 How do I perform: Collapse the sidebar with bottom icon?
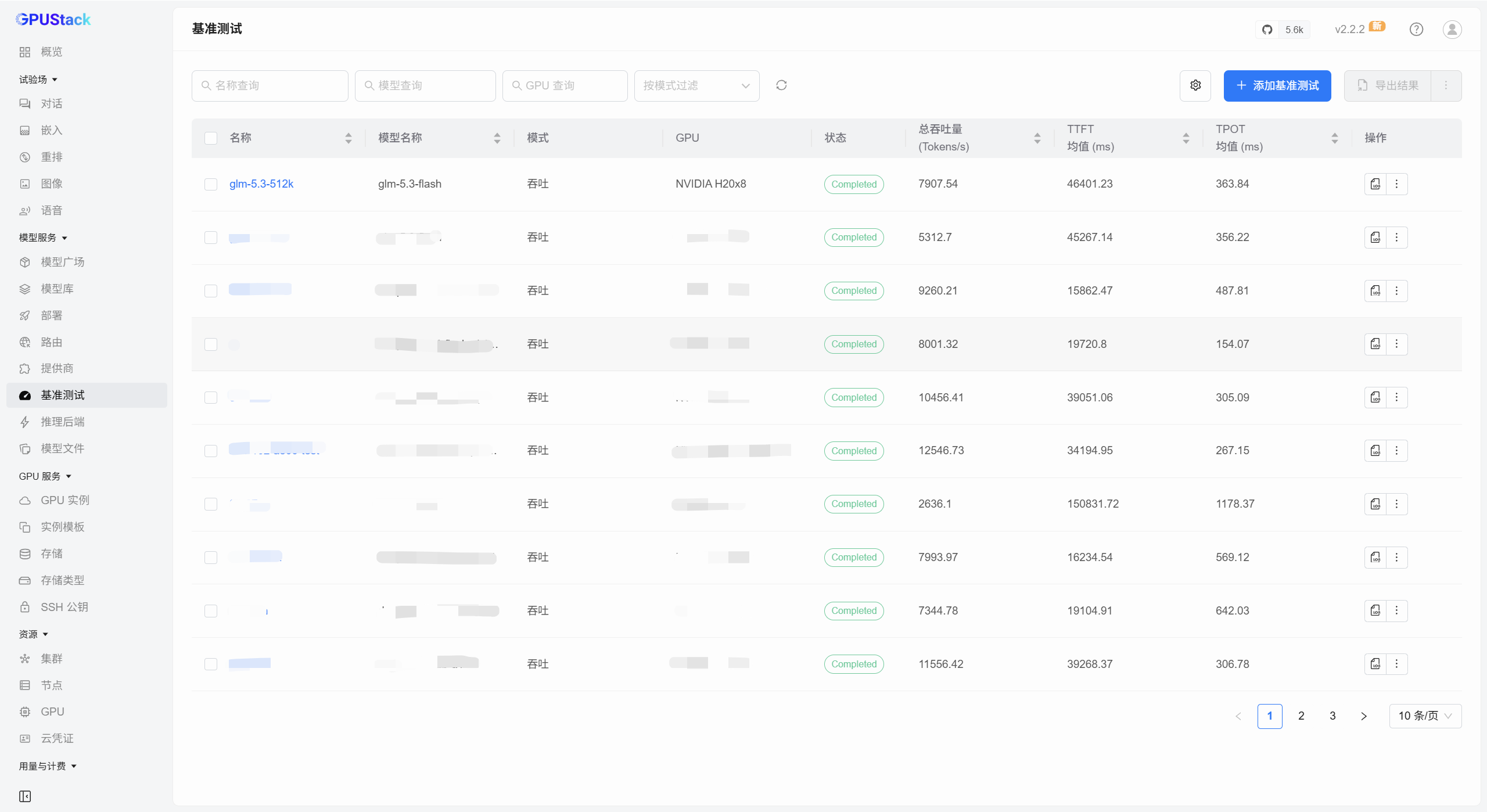click(x=25, y=796)
